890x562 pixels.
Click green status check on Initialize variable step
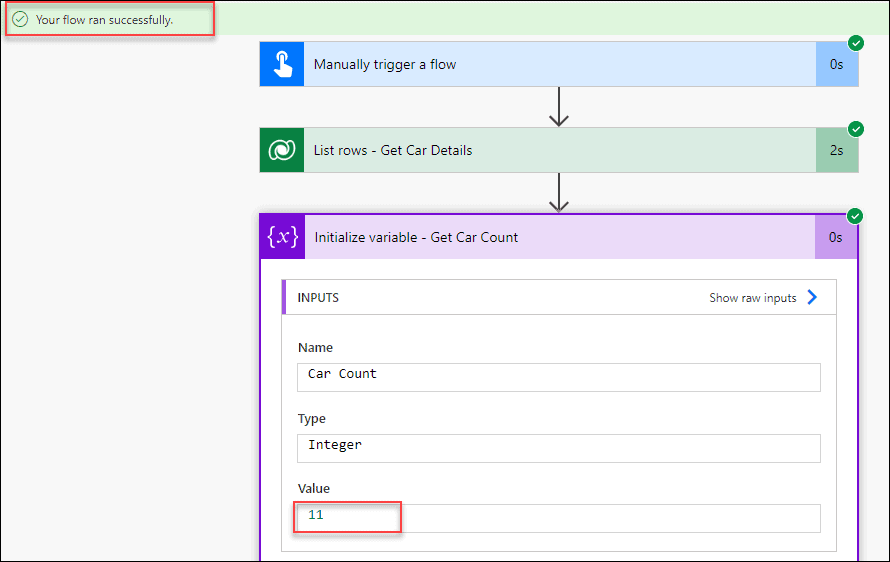(855, 216)
